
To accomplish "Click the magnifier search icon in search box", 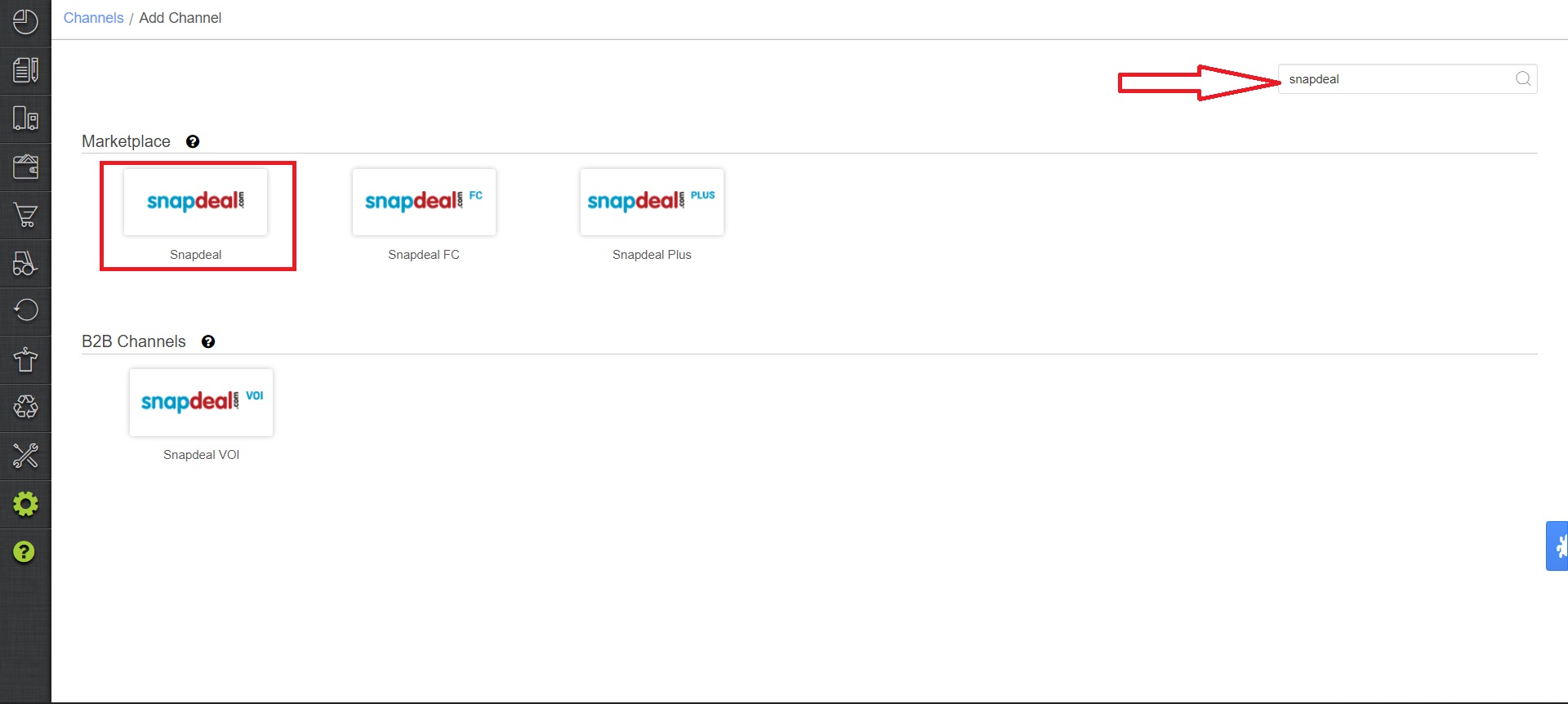I will tap(1523, 78).
